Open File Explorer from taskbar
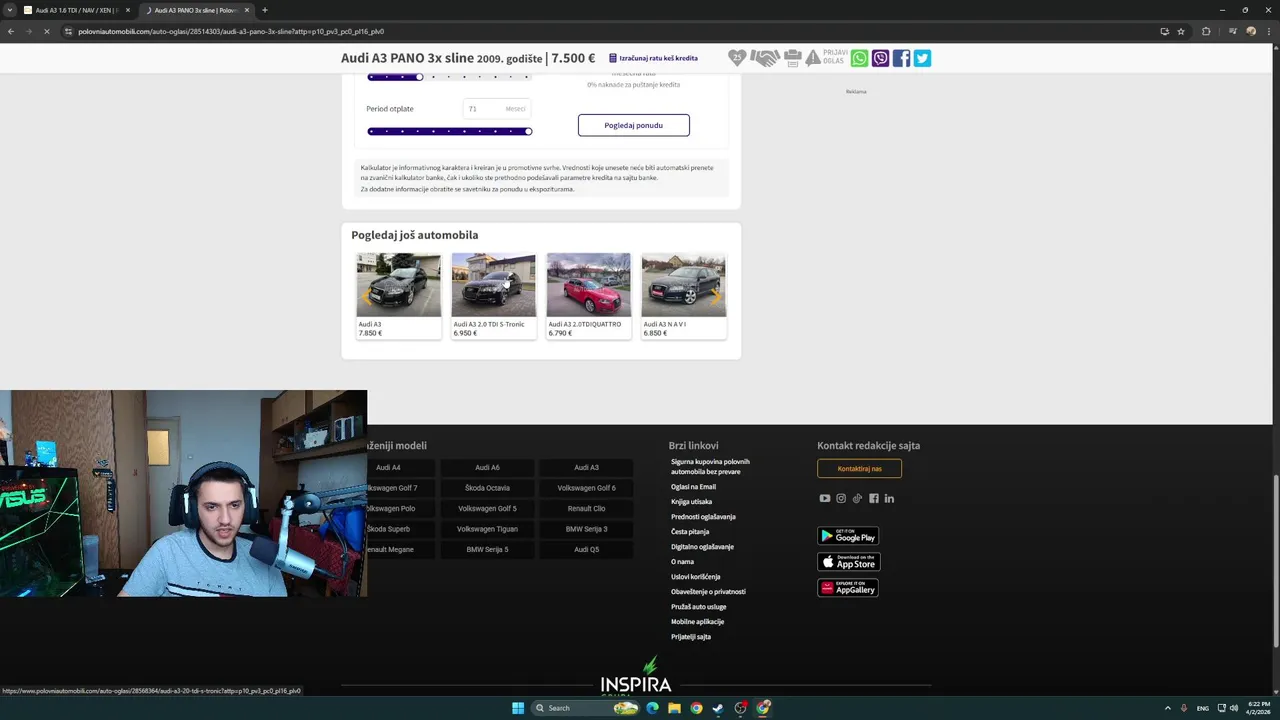Viewport: 1280px width, 720px height. (x=674, y=708)
